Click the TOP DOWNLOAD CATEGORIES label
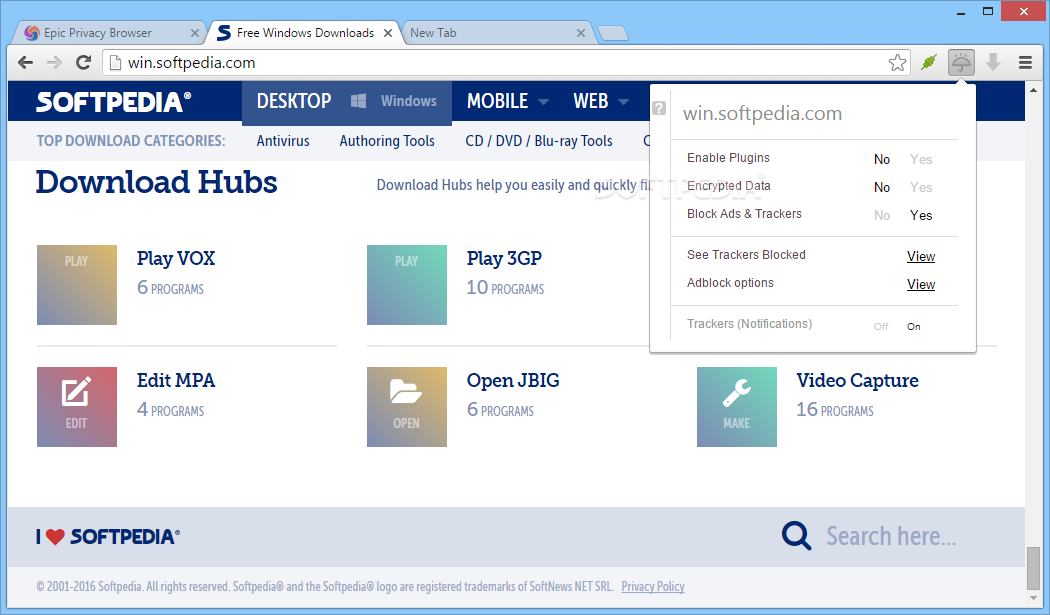Screen dimensions: 1050x615 click(x=131, y=141)
